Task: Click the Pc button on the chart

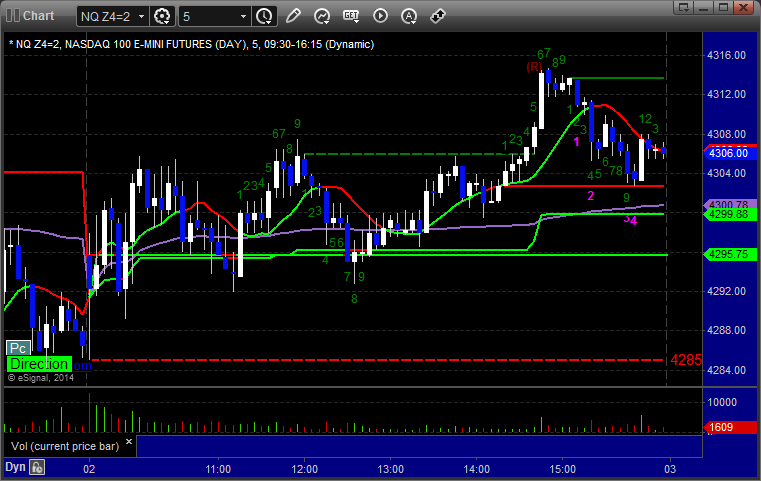Action: [x=18, y=348]
